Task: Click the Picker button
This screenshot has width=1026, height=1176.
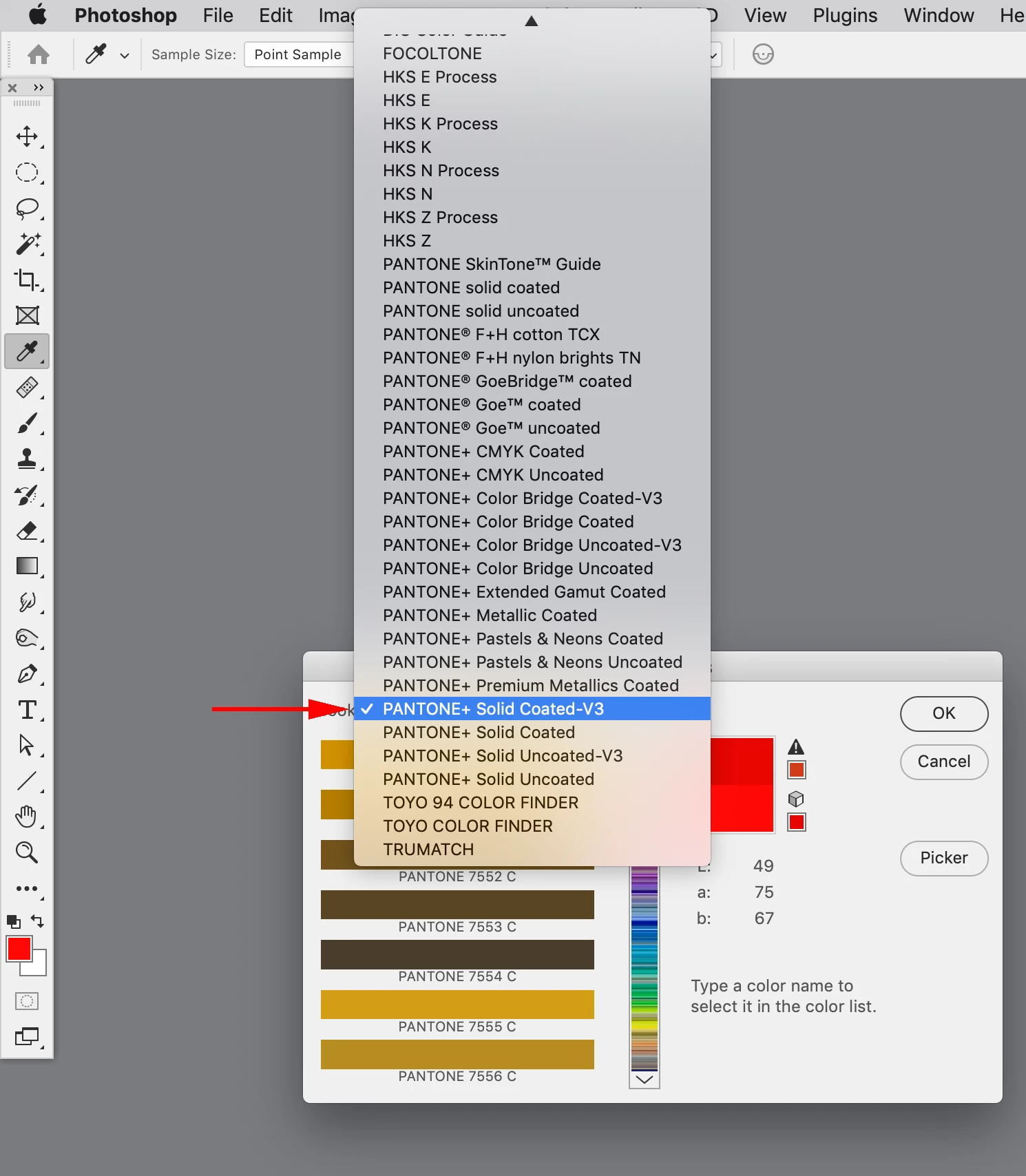Action: pos(944,858)
